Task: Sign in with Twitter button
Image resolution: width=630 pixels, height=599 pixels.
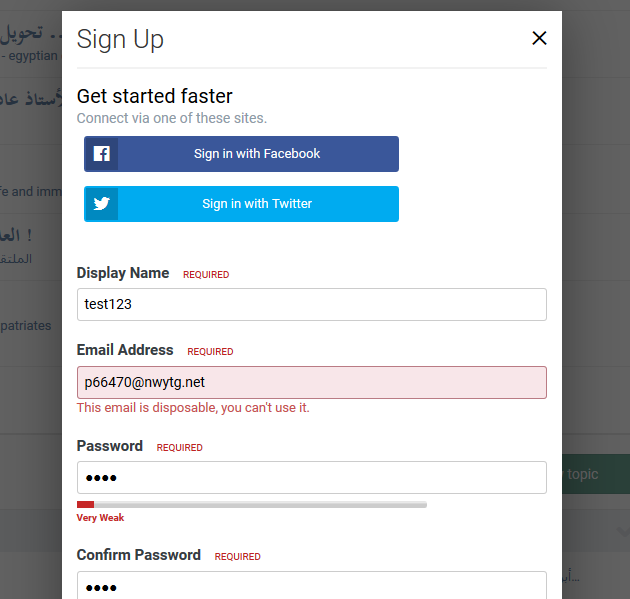Action: pos(241,204)
